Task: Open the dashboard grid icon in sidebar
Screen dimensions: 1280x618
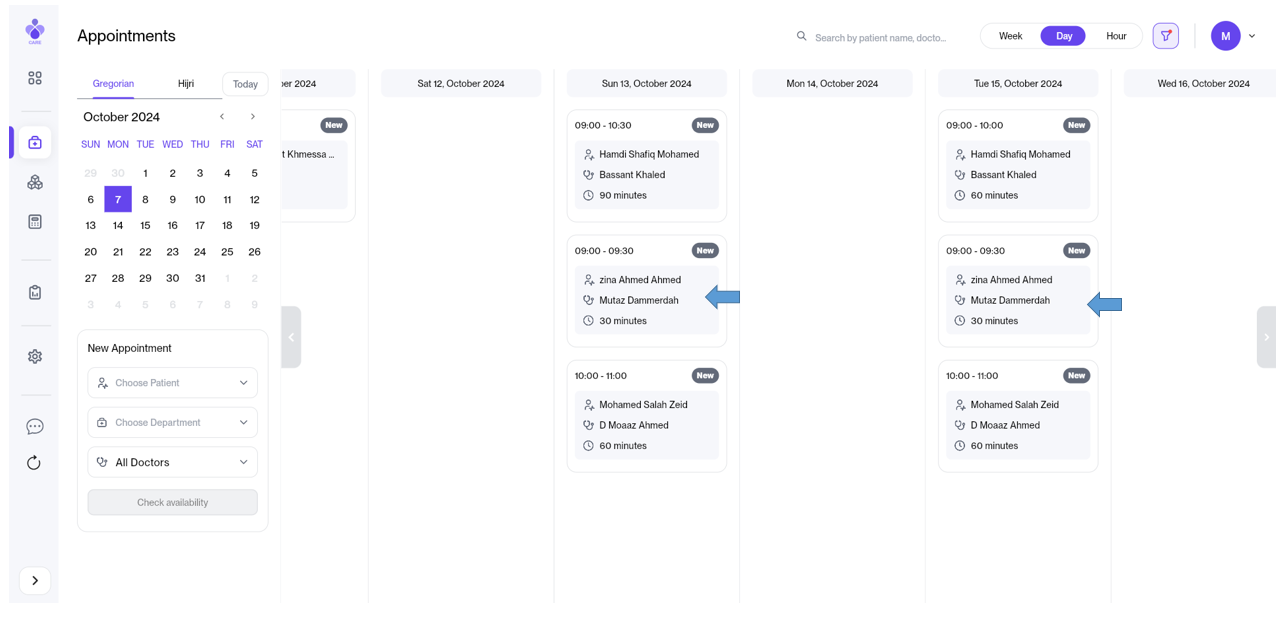Action: [x=35, y=78]
